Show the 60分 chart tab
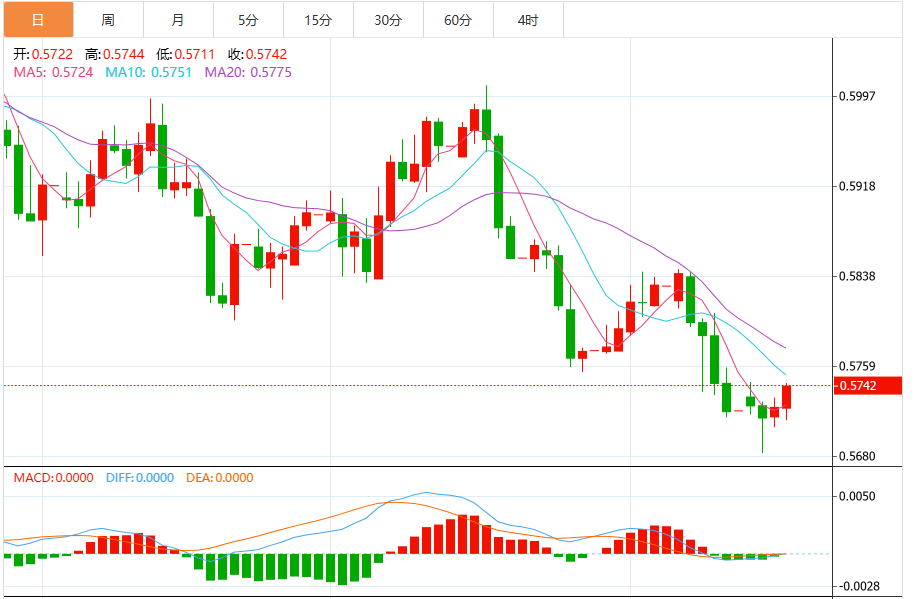The width and height of the screenshot is (914, 599). [458, 20]
